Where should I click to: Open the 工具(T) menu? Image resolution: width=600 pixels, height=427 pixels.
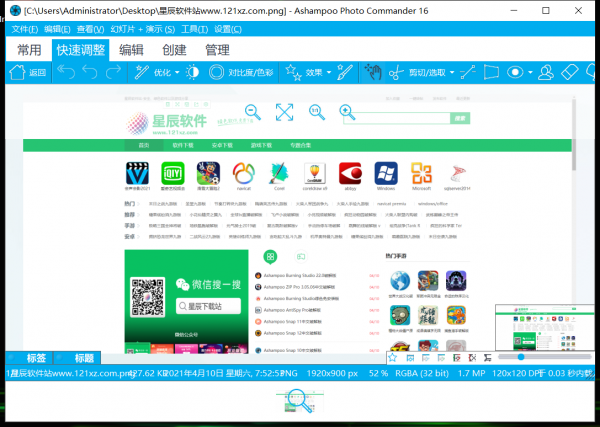coord(194,29)
